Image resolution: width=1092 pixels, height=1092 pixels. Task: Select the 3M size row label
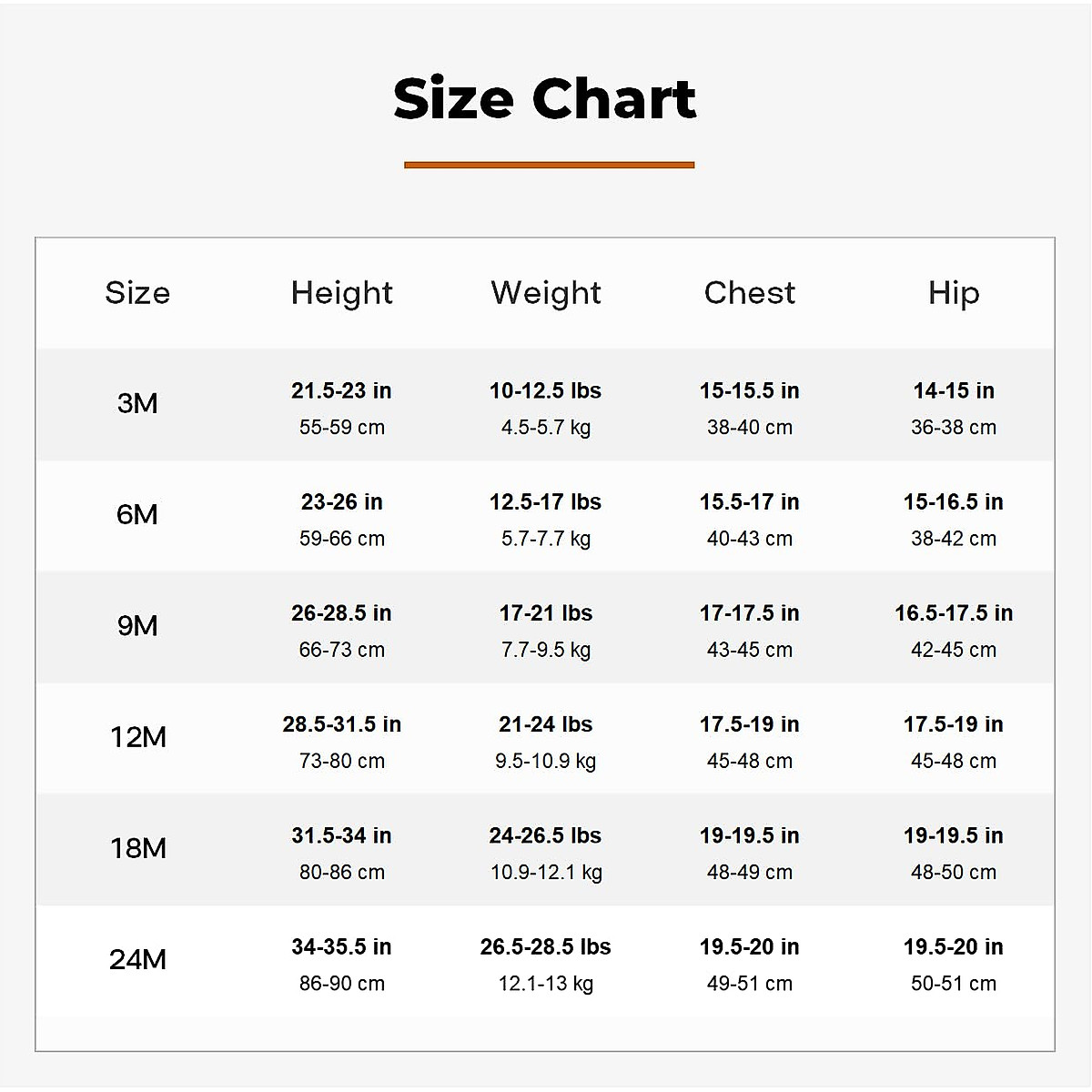tap(137, 403)
